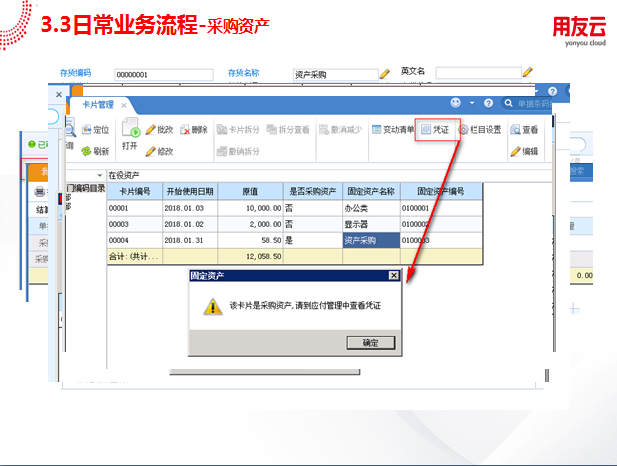Click the 开始使用日期 column header

190,192
